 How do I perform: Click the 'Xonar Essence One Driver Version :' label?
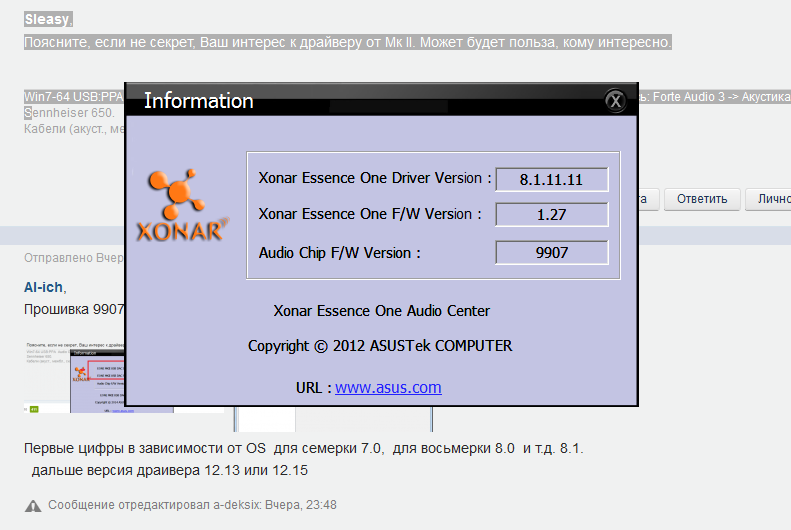pyautogui.click(x=375, y=178)
